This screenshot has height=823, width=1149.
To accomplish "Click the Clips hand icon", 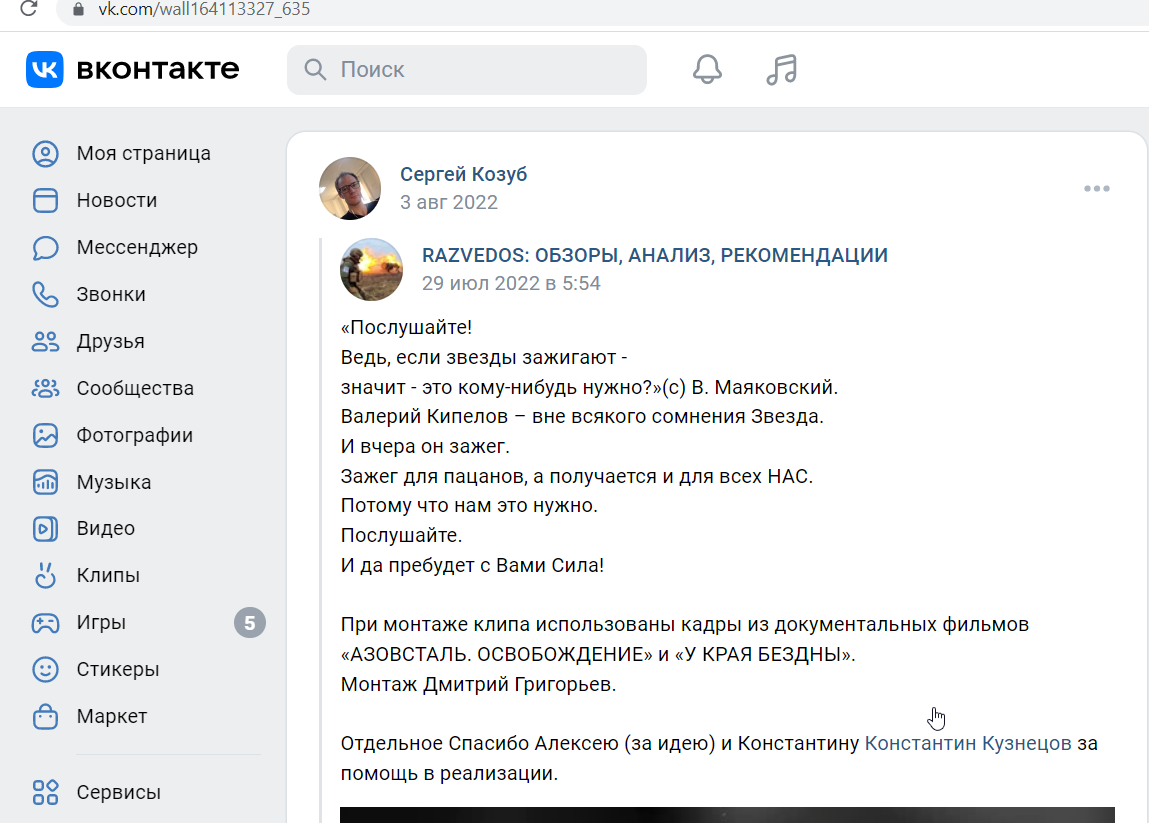I will pyautogui.click(x=45, y=575).
